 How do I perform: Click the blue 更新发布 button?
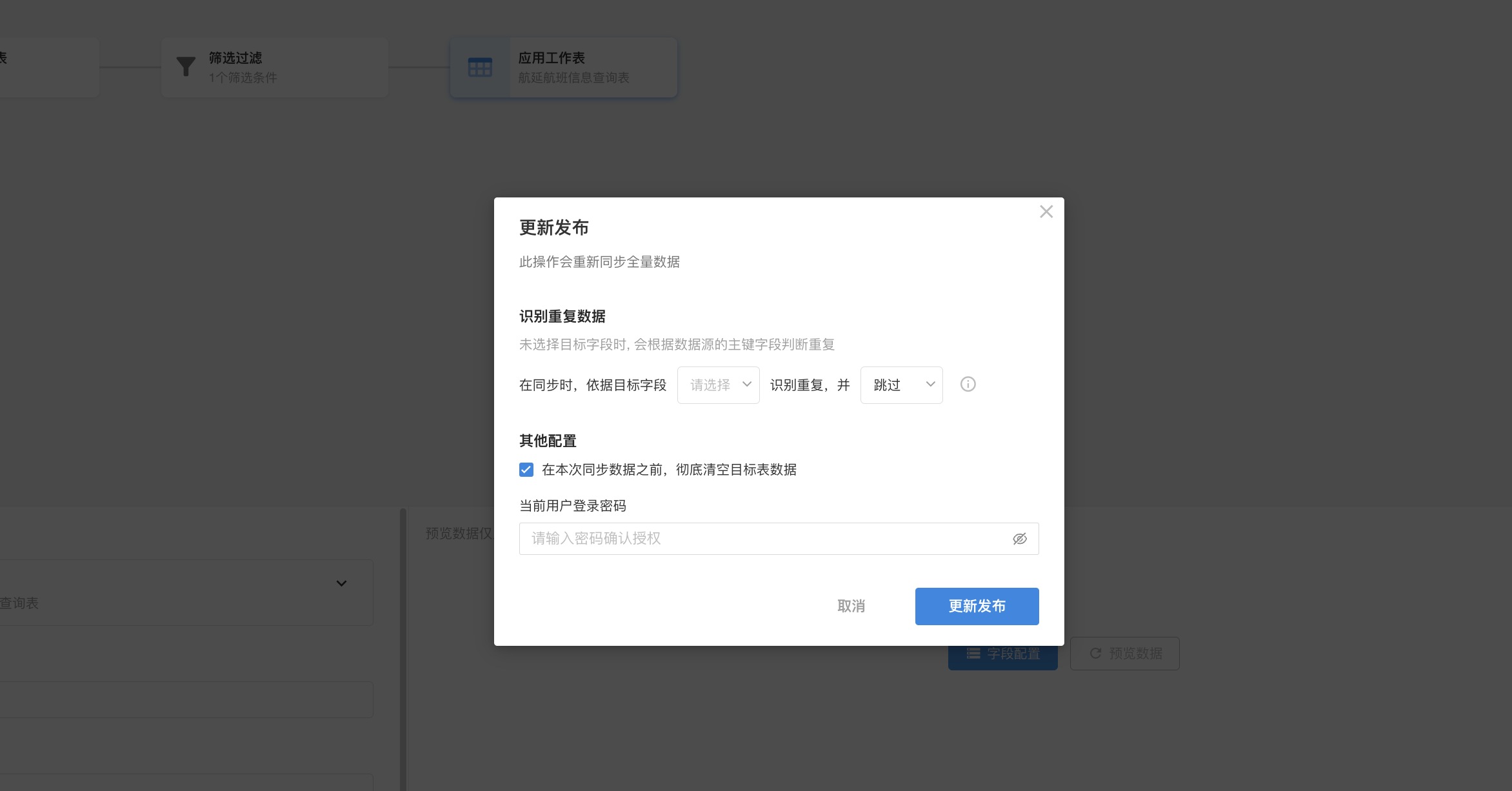point(977,606)
